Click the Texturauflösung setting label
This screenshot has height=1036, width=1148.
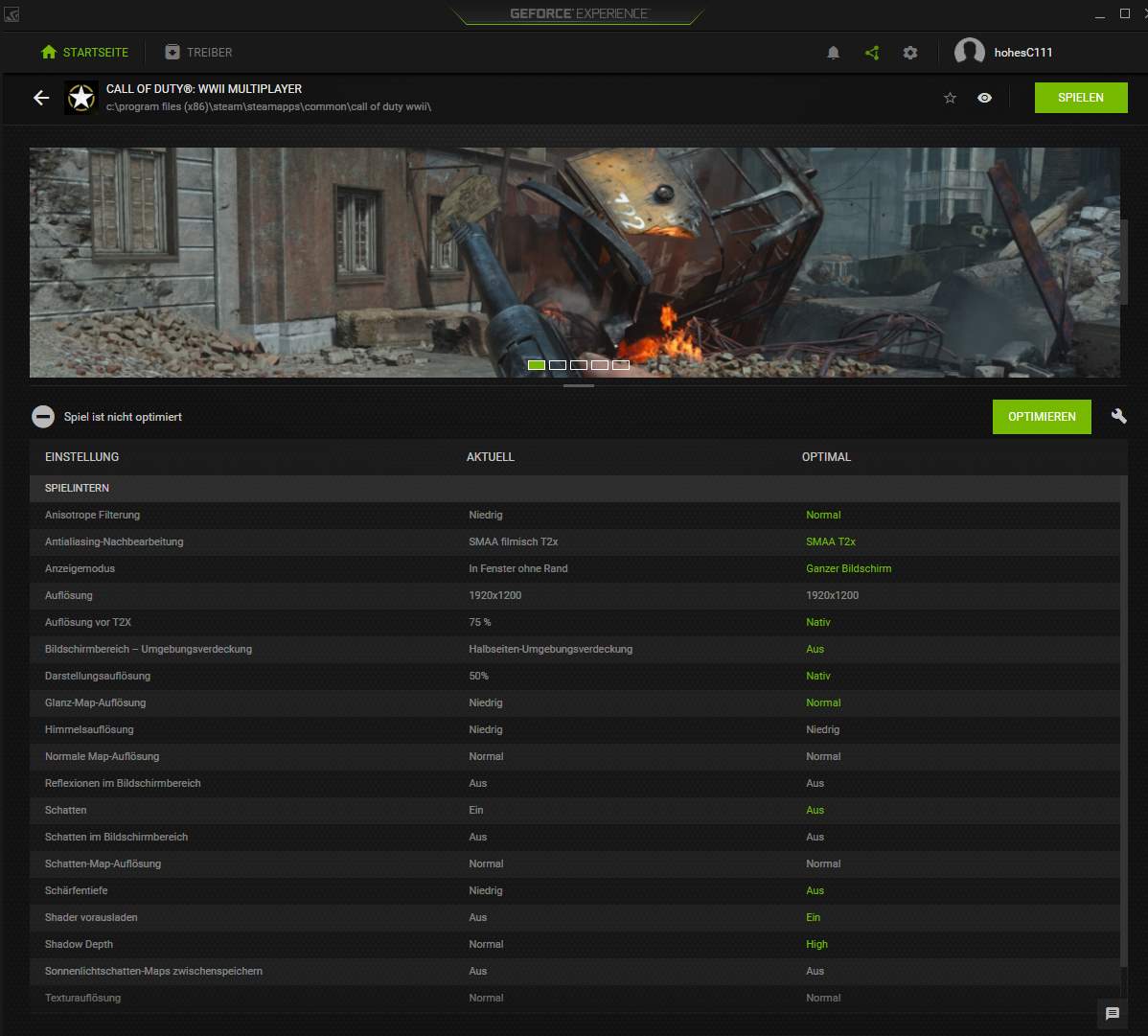[82, 998]
